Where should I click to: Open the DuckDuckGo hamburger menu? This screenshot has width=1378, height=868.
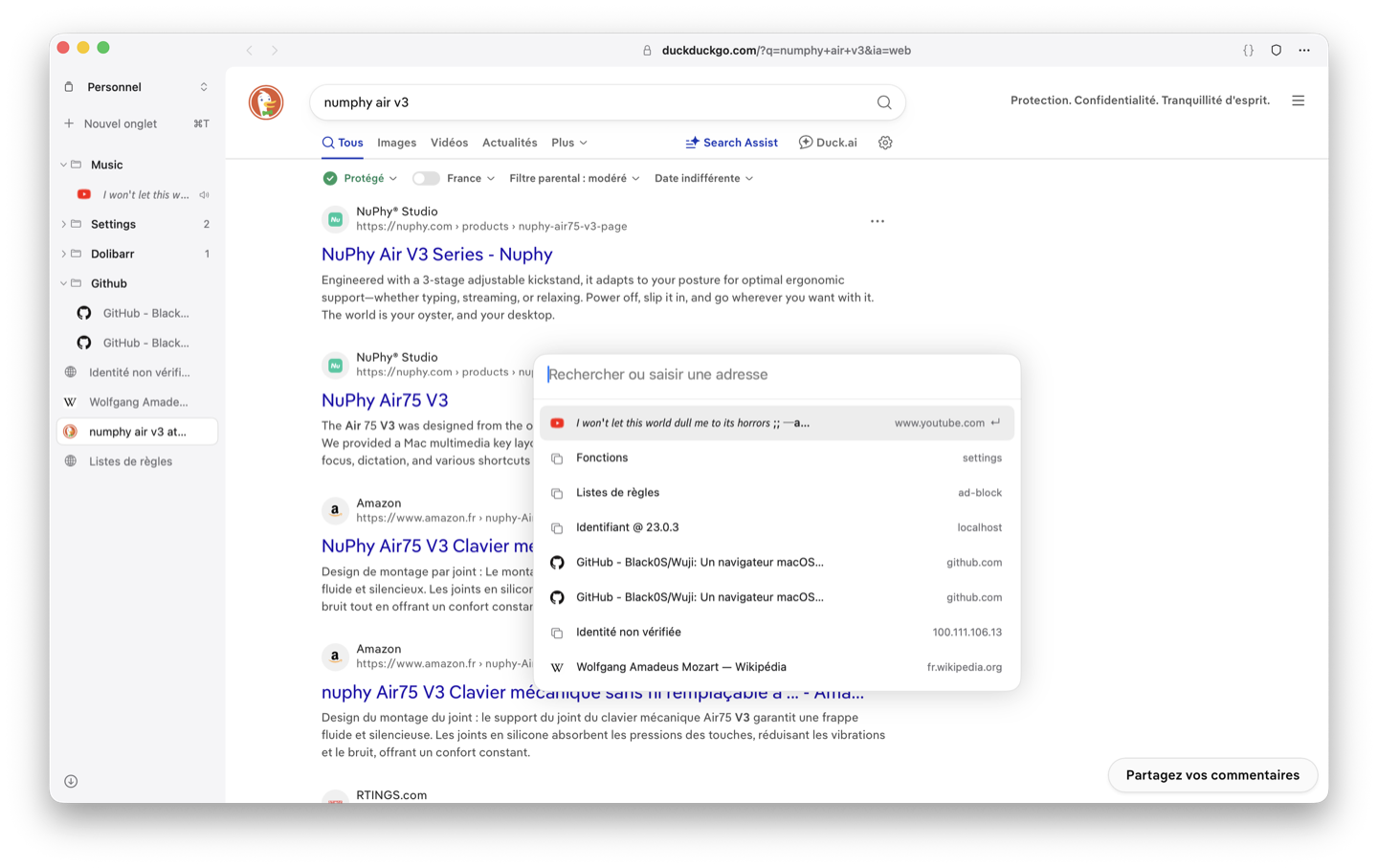click(1299, 100)
